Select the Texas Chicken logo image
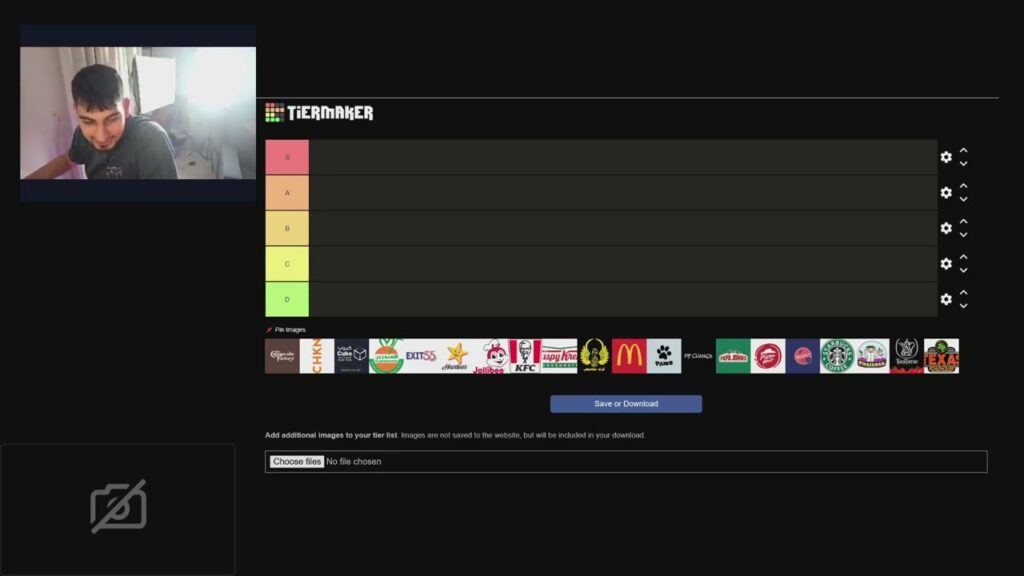Screen dimensions: 1024x576 (941, 356)
